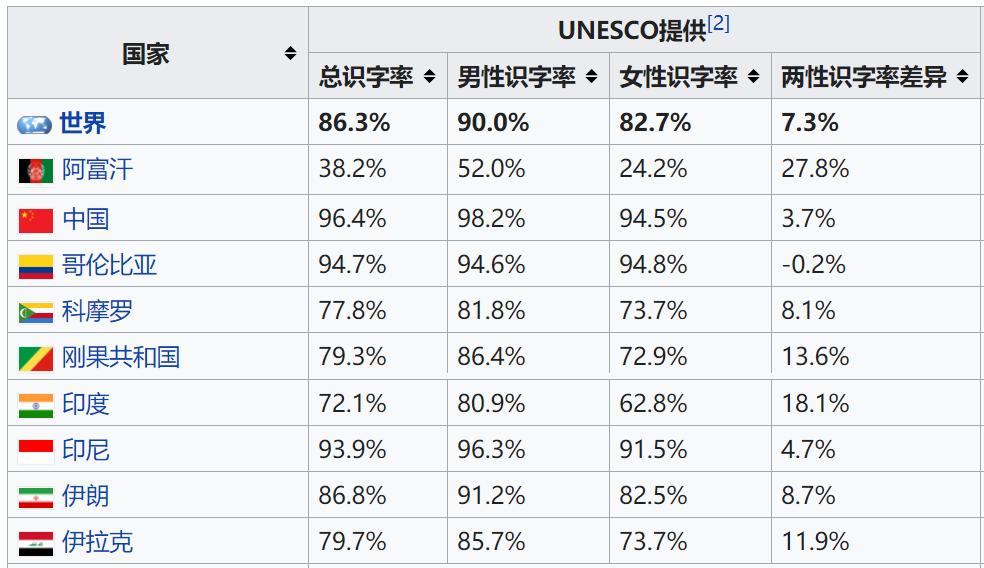This screenshot has width=984, height=568.
Task: Sort by 总识字率 column arrows
Action: point(429,77)
